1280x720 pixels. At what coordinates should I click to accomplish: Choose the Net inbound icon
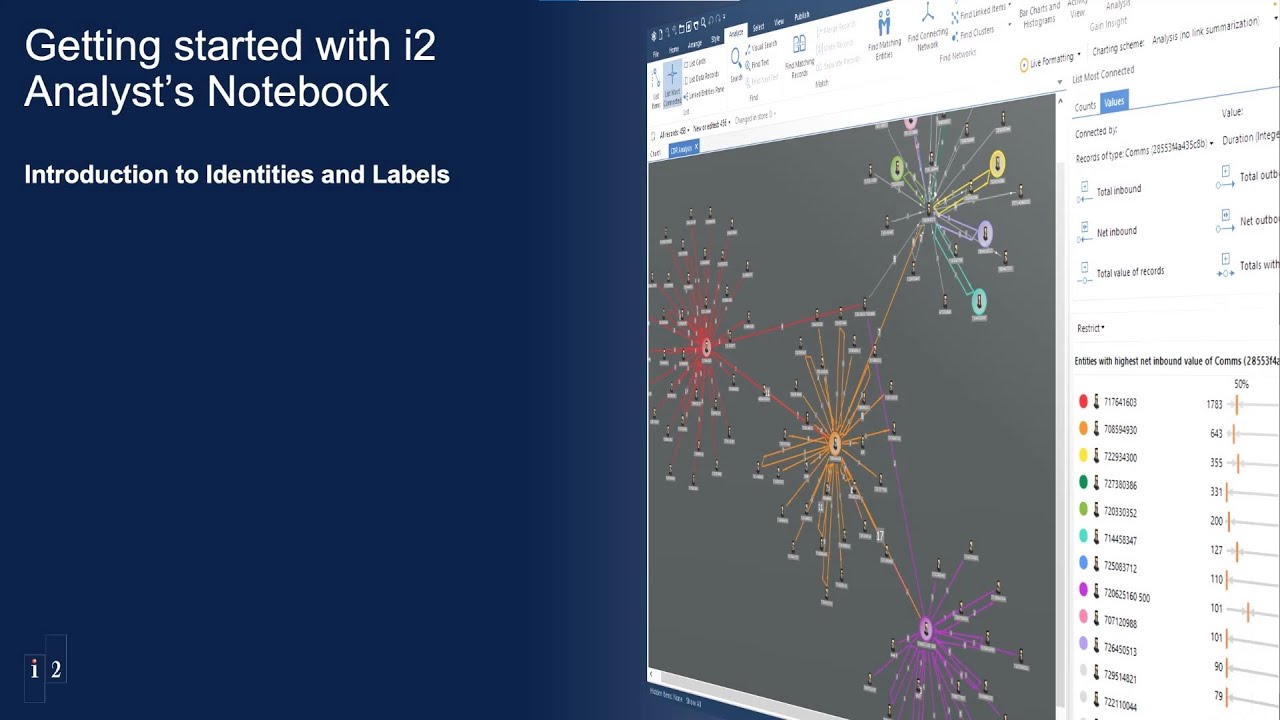pos(1086,233)
